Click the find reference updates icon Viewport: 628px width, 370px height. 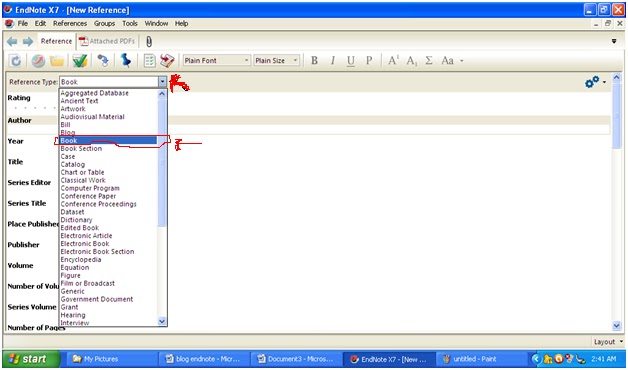click(103, 61)
